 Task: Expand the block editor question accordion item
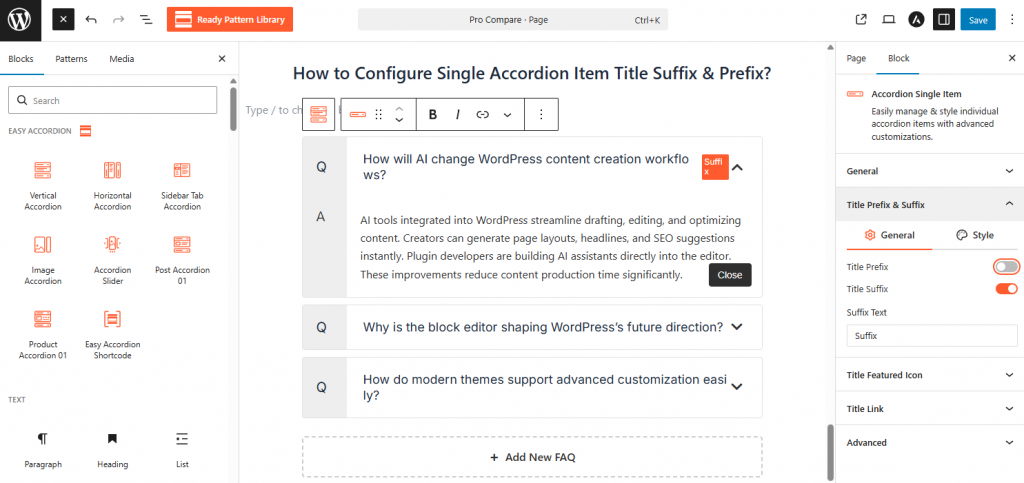click(737, 327)
